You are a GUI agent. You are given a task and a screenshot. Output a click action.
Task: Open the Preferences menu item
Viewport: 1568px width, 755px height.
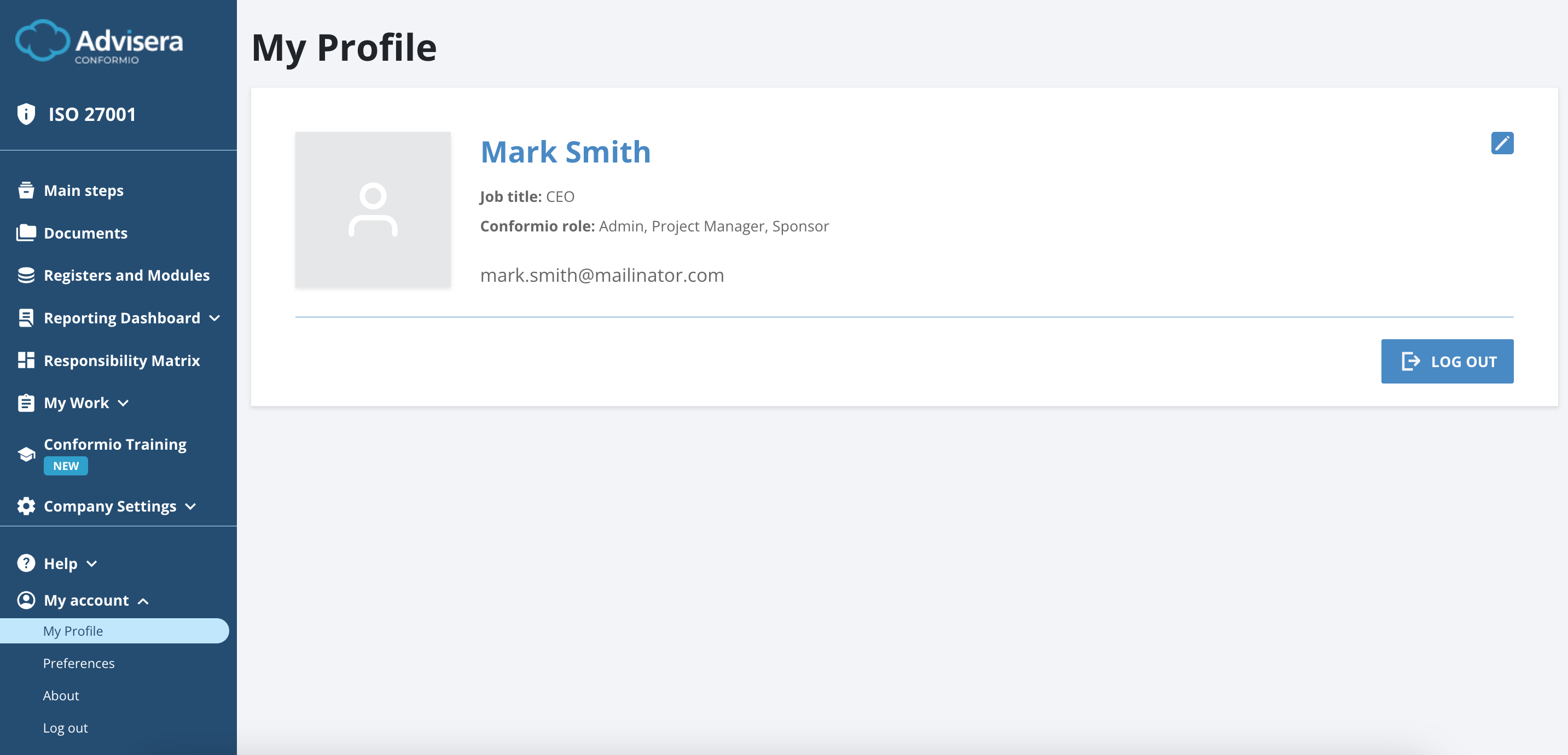[79, 663]
